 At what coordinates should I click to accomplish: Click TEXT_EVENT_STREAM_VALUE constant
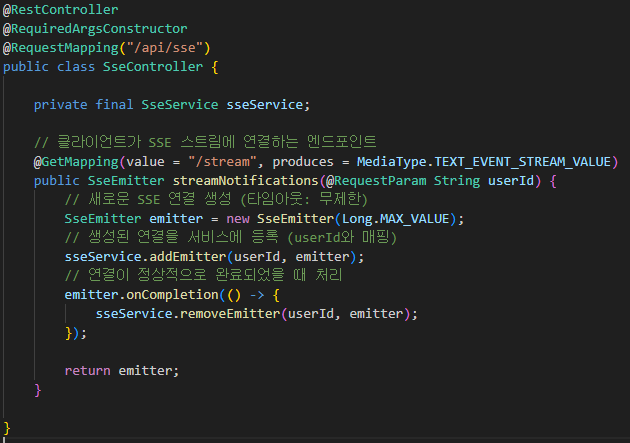click(522, 162)
